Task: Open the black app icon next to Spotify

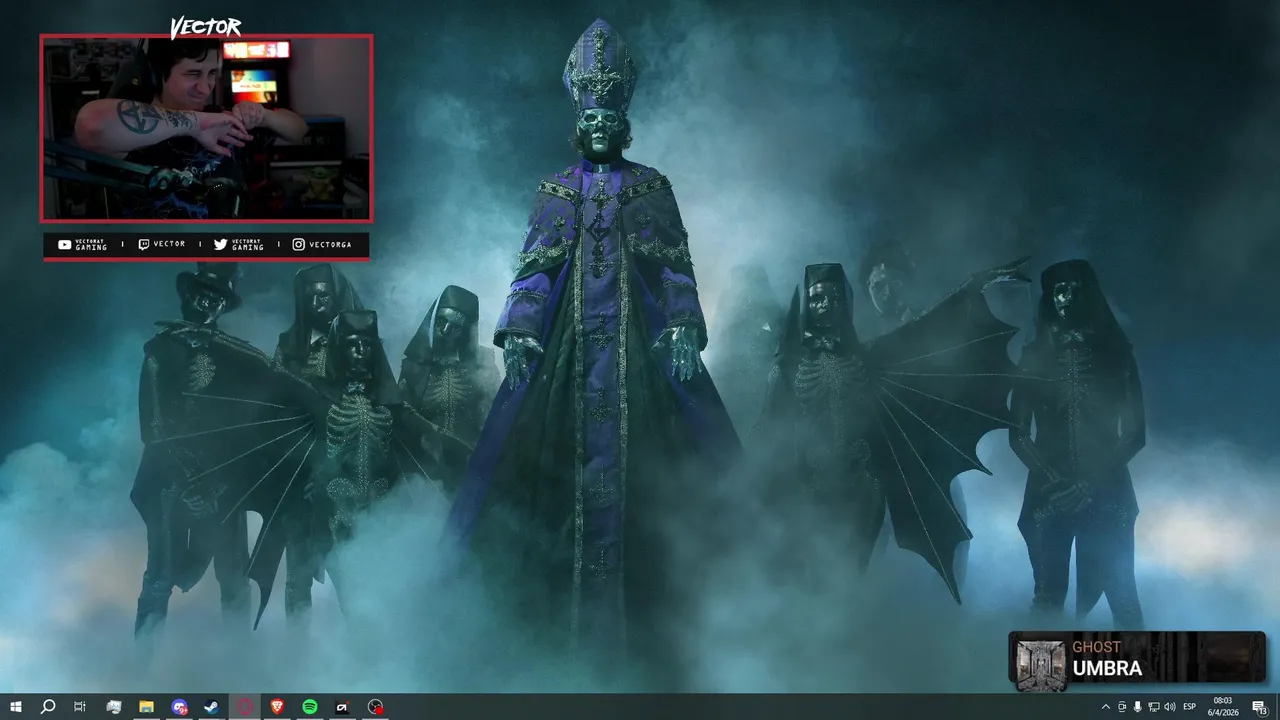Action: click(x=342, y=707)
